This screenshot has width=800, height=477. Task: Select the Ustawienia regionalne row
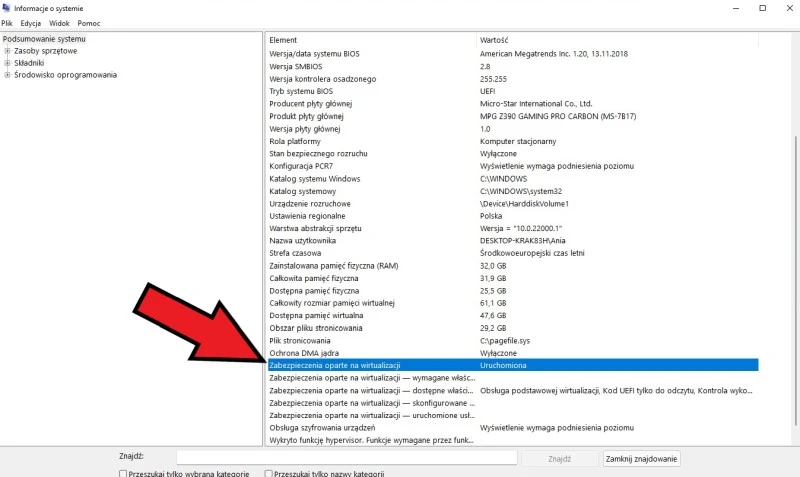pyautogui.click(x=512, y=216)
